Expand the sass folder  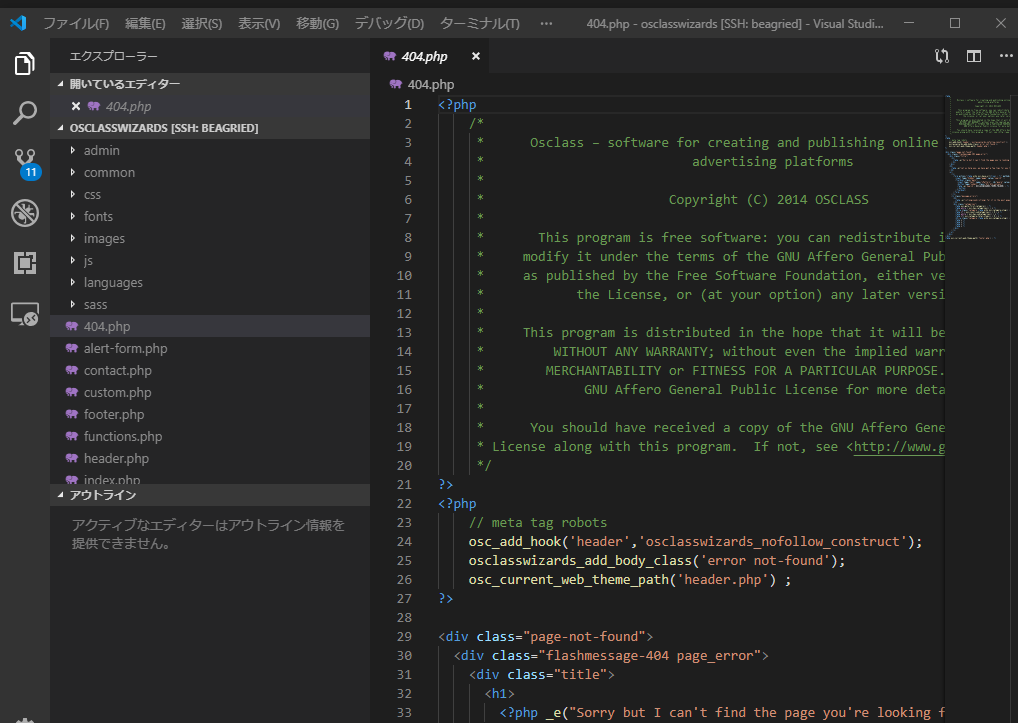(x=73, y=305)
